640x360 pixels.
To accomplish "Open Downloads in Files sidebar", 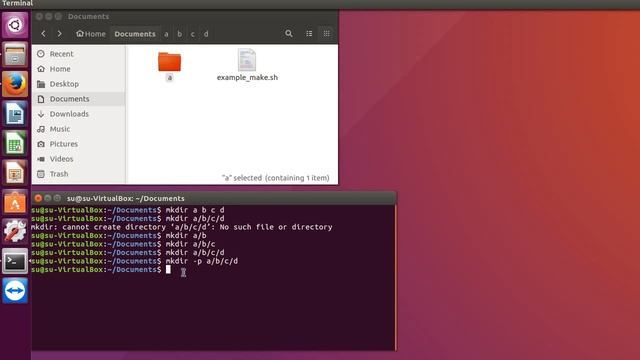I will pyautogui.click(x=79, y=114).
